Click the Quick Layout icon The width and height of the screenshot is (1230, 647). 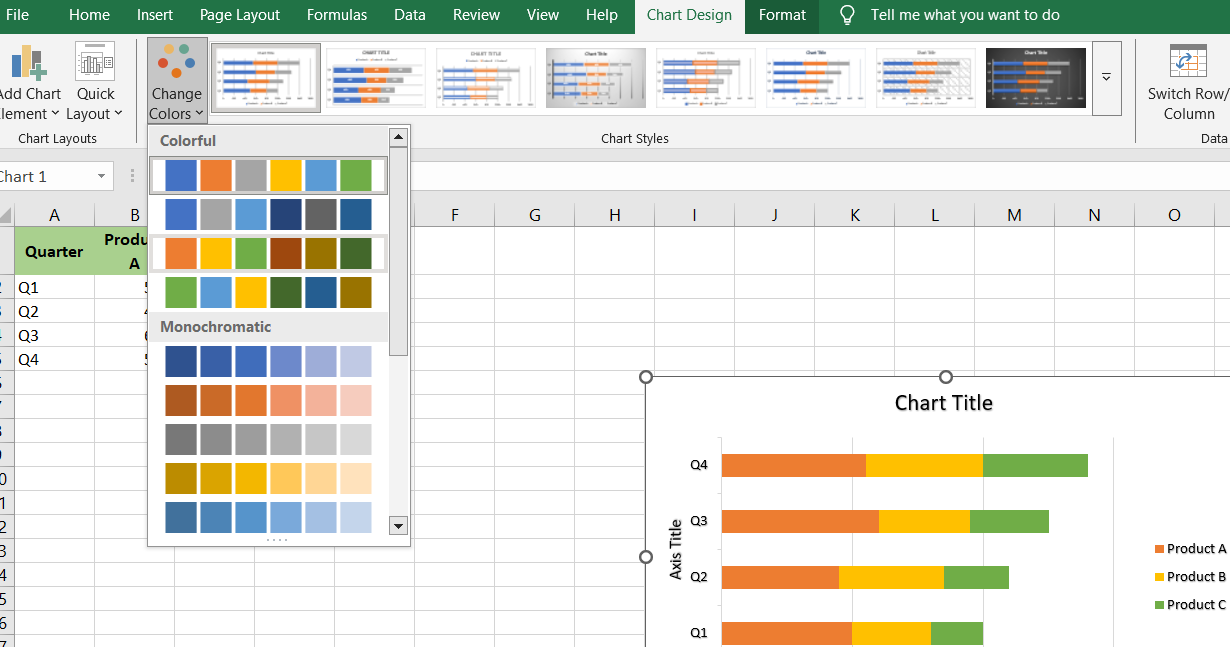tap(94, 60)
